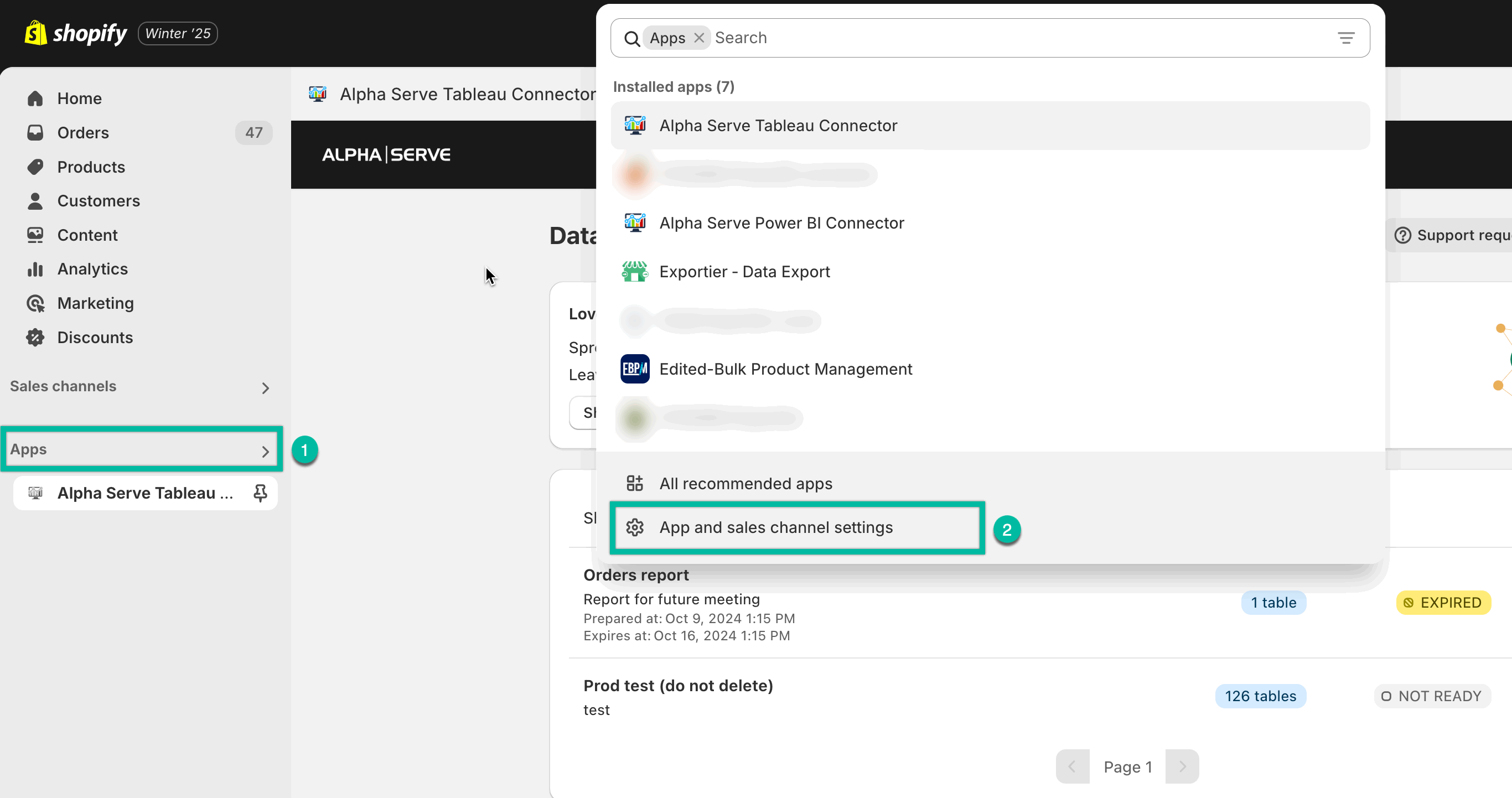Click the 1 table badge
Screen dimensions: 1512x798
point(1273,603)
